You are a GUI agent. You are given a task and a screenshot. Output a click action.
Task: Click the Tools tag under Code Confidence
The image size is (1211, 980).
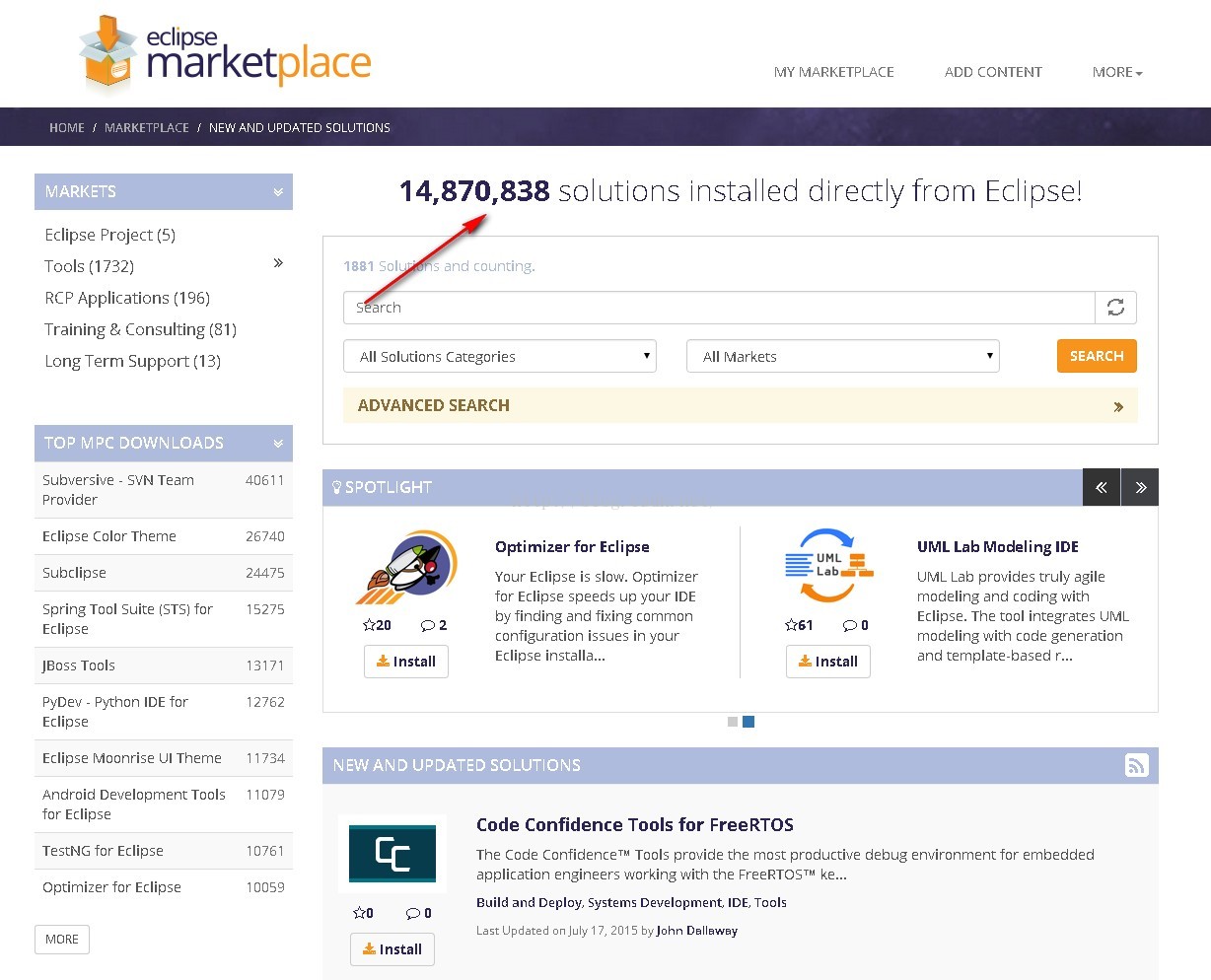(770, 903)
